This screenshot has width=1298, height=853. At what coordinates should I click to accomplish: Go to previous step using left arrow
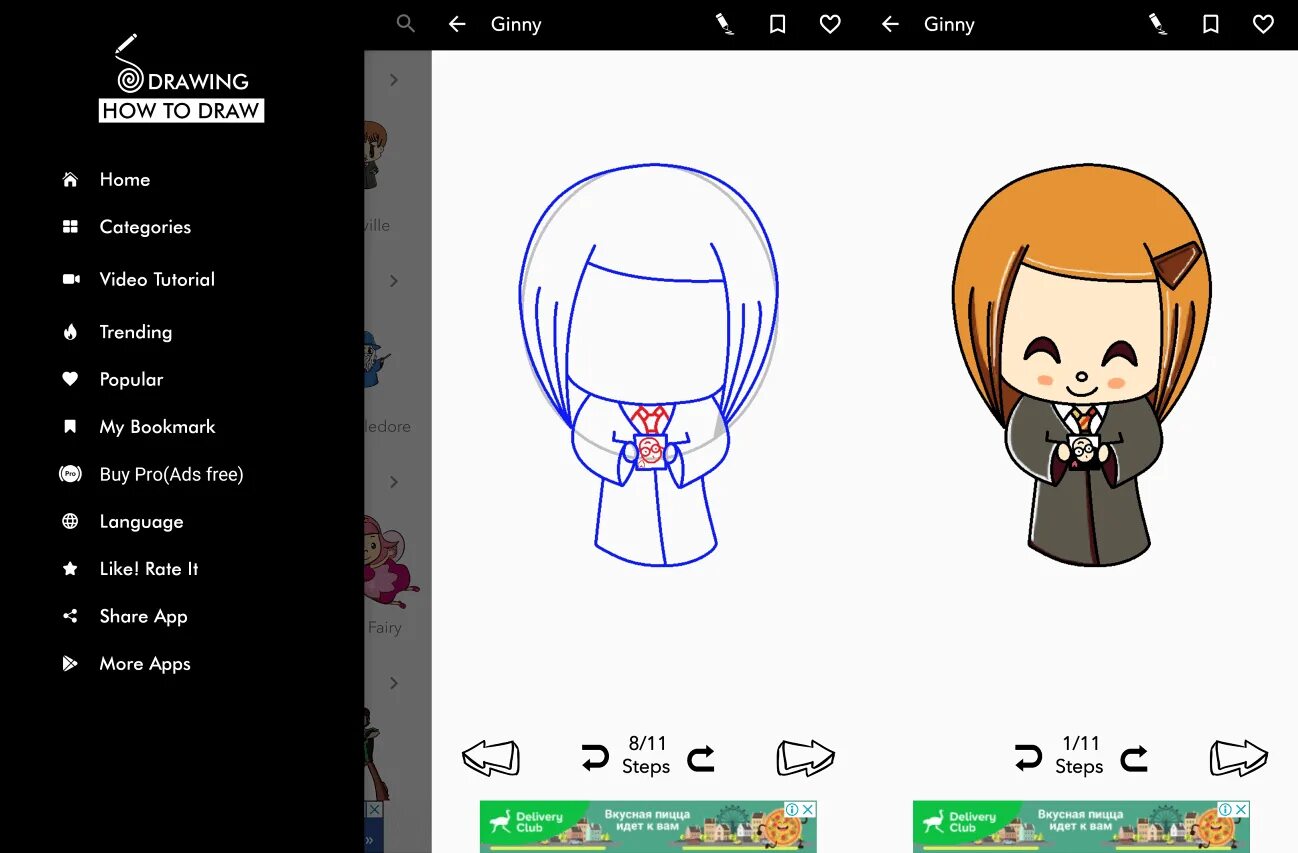491,758
